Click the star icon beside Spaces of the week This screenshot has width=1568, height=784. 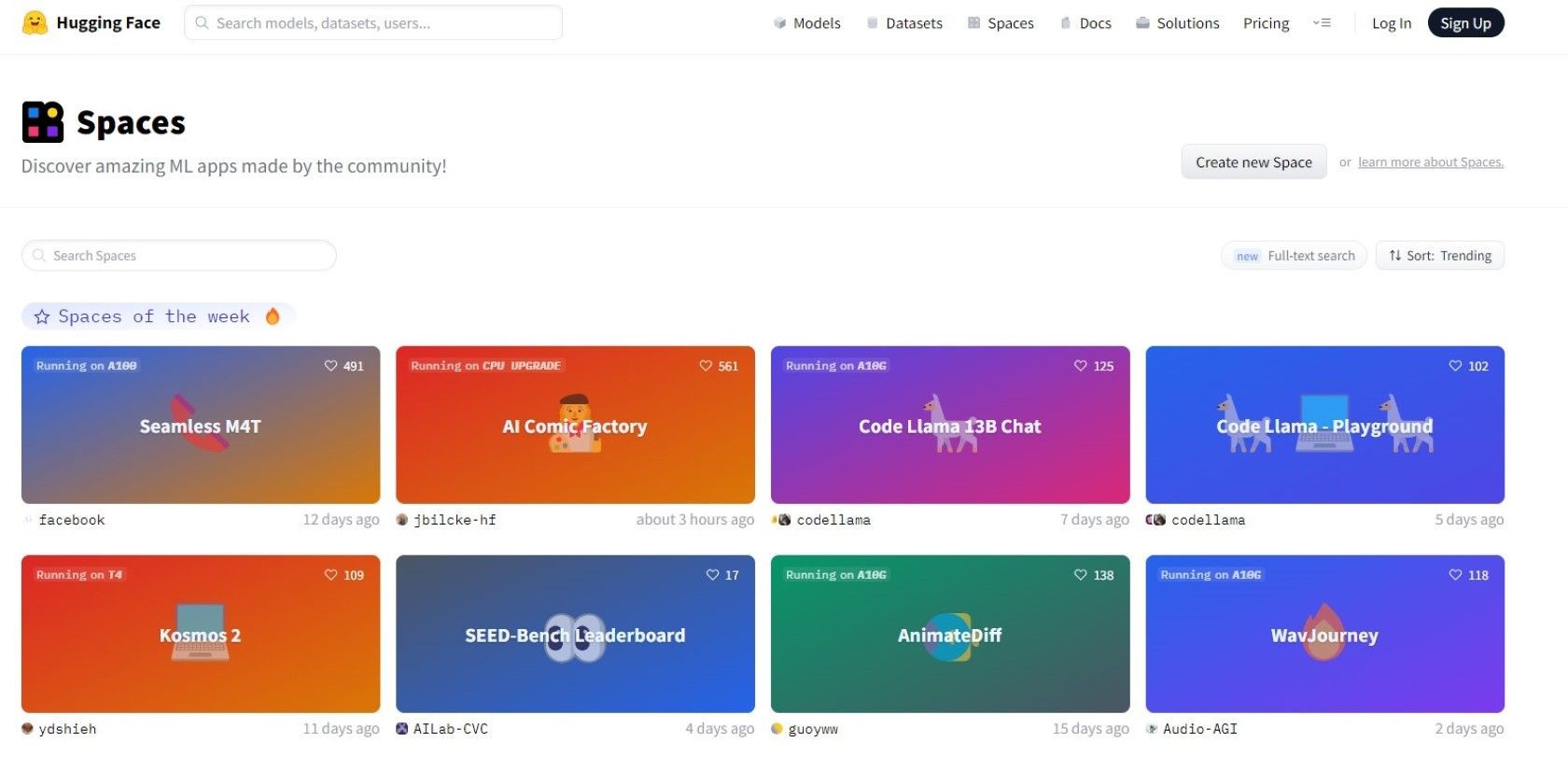tap(42, 317)
